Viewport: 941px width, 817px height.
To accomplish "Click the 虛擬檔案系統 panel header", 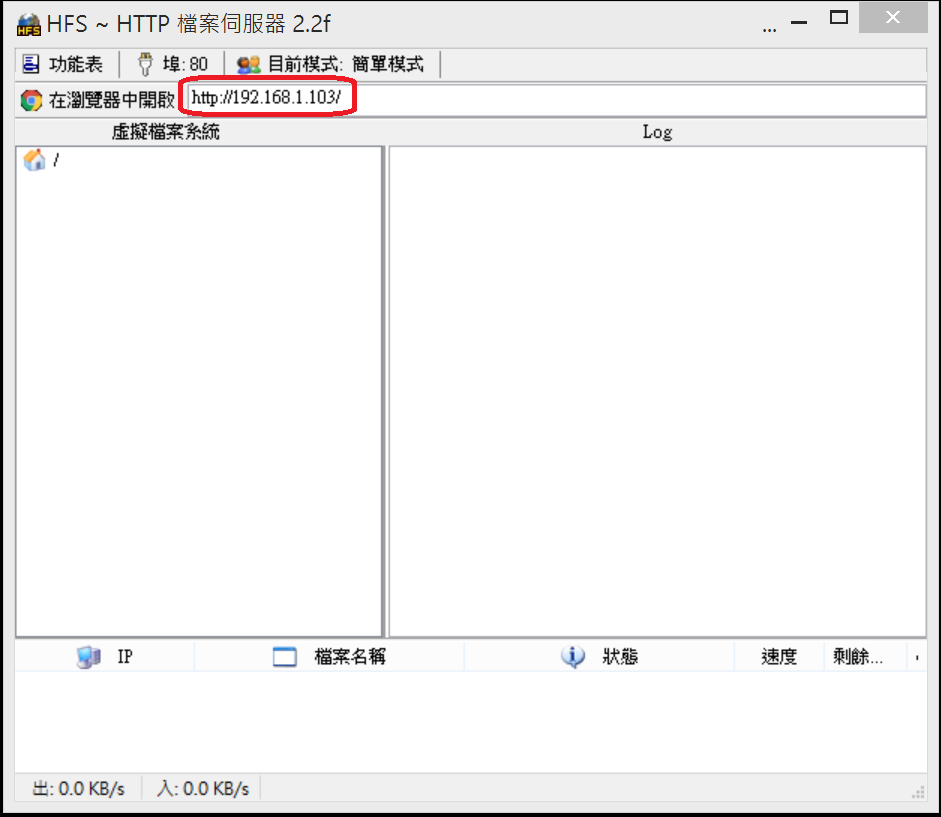I will (x=166, y=131).
